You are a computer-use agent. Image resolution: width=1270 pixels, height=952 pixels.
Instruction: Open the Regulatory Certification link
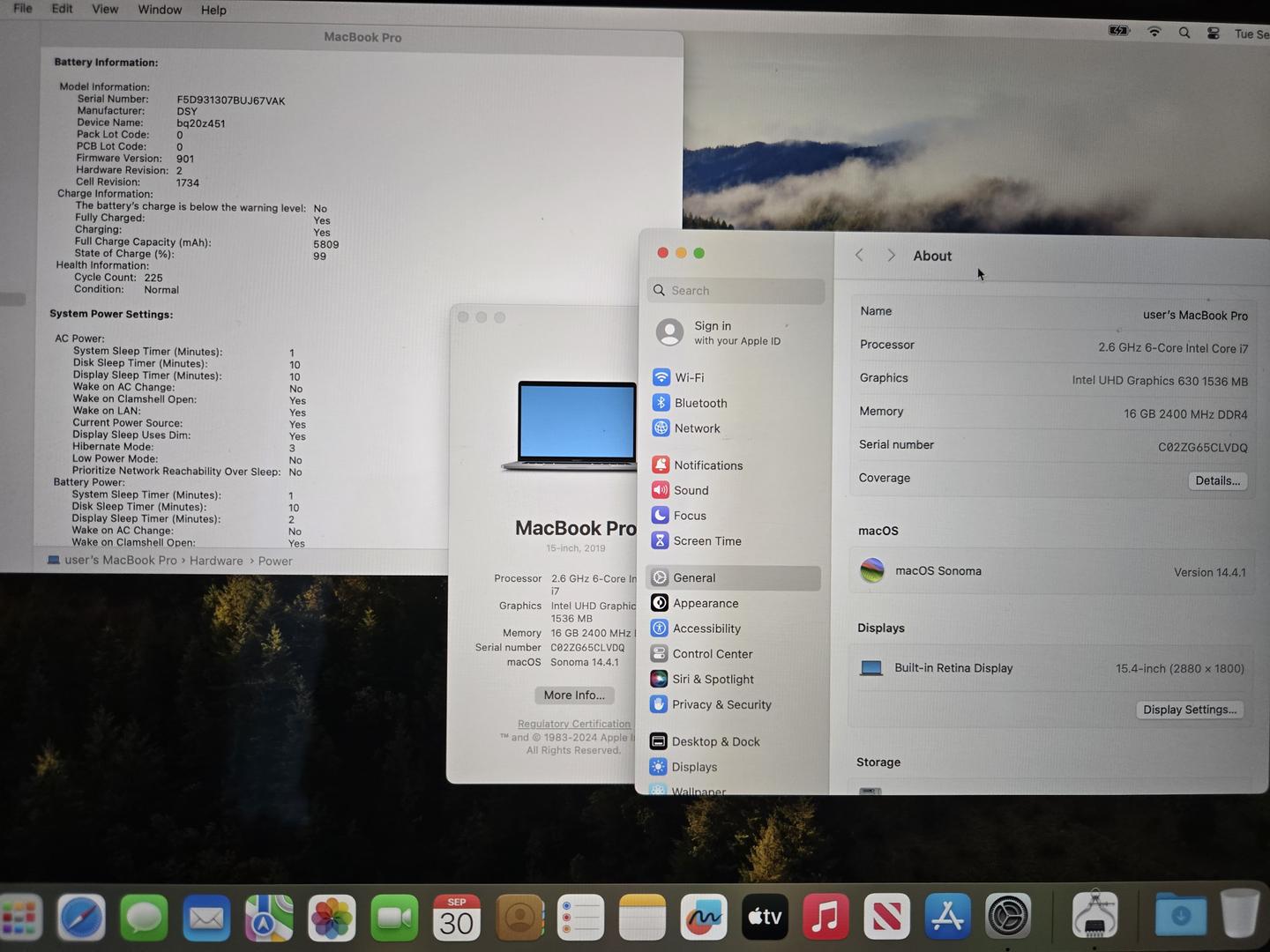tap(574, 724)
